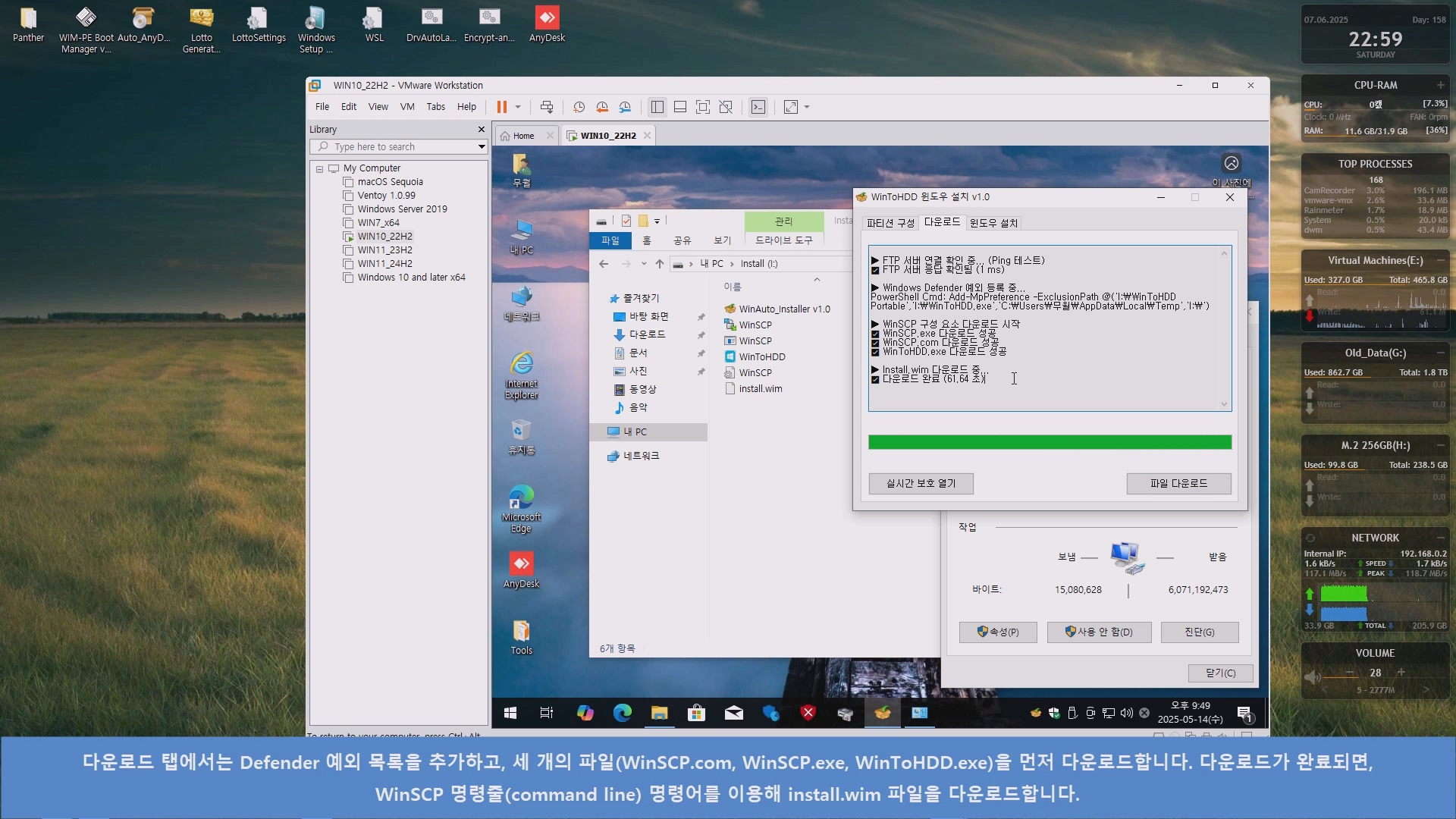Expand the CPU-RAM widget plus button

tap(1440, 85)
